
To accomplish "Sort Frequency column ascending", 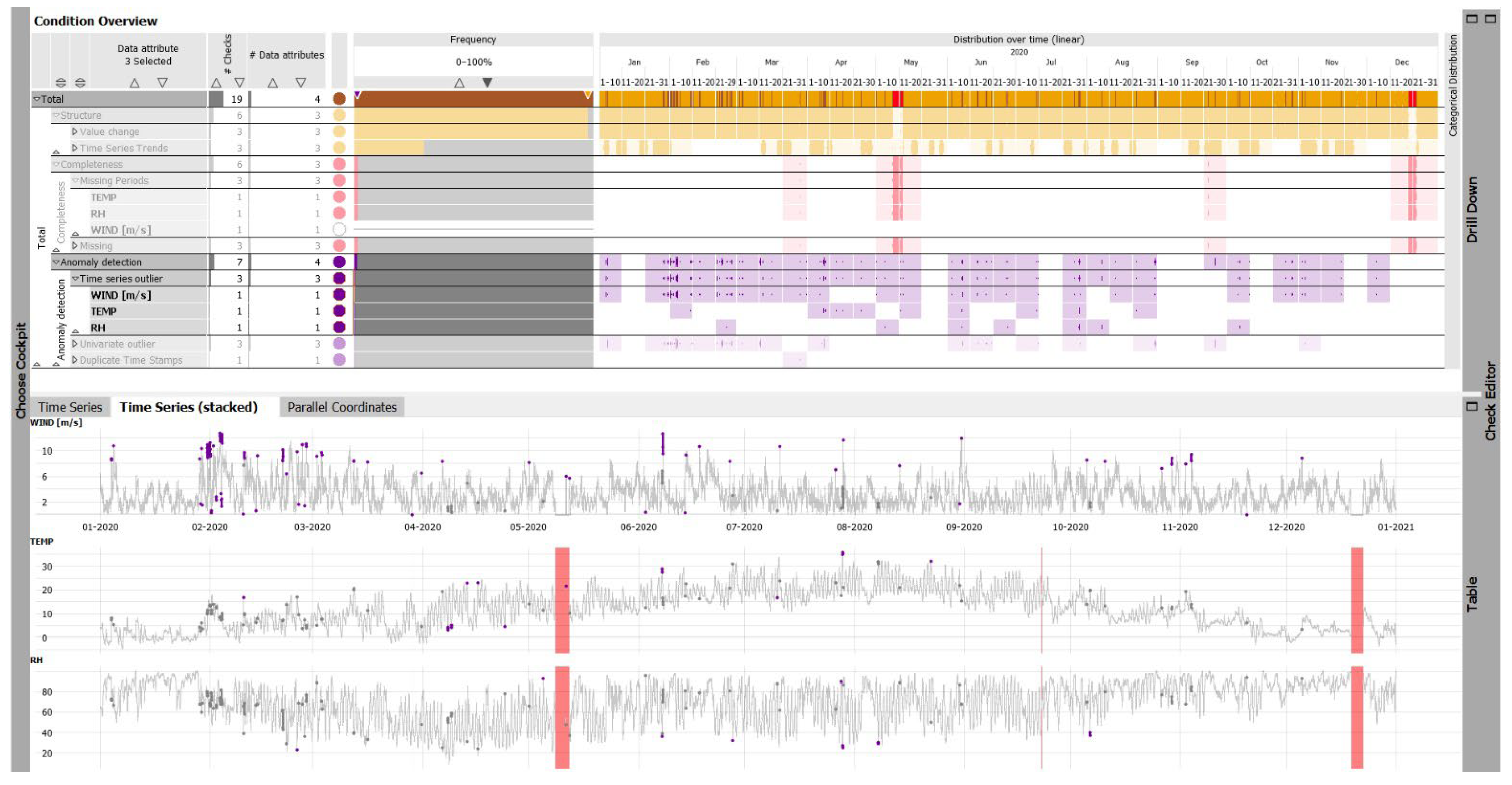I will [x=459, y=83].
